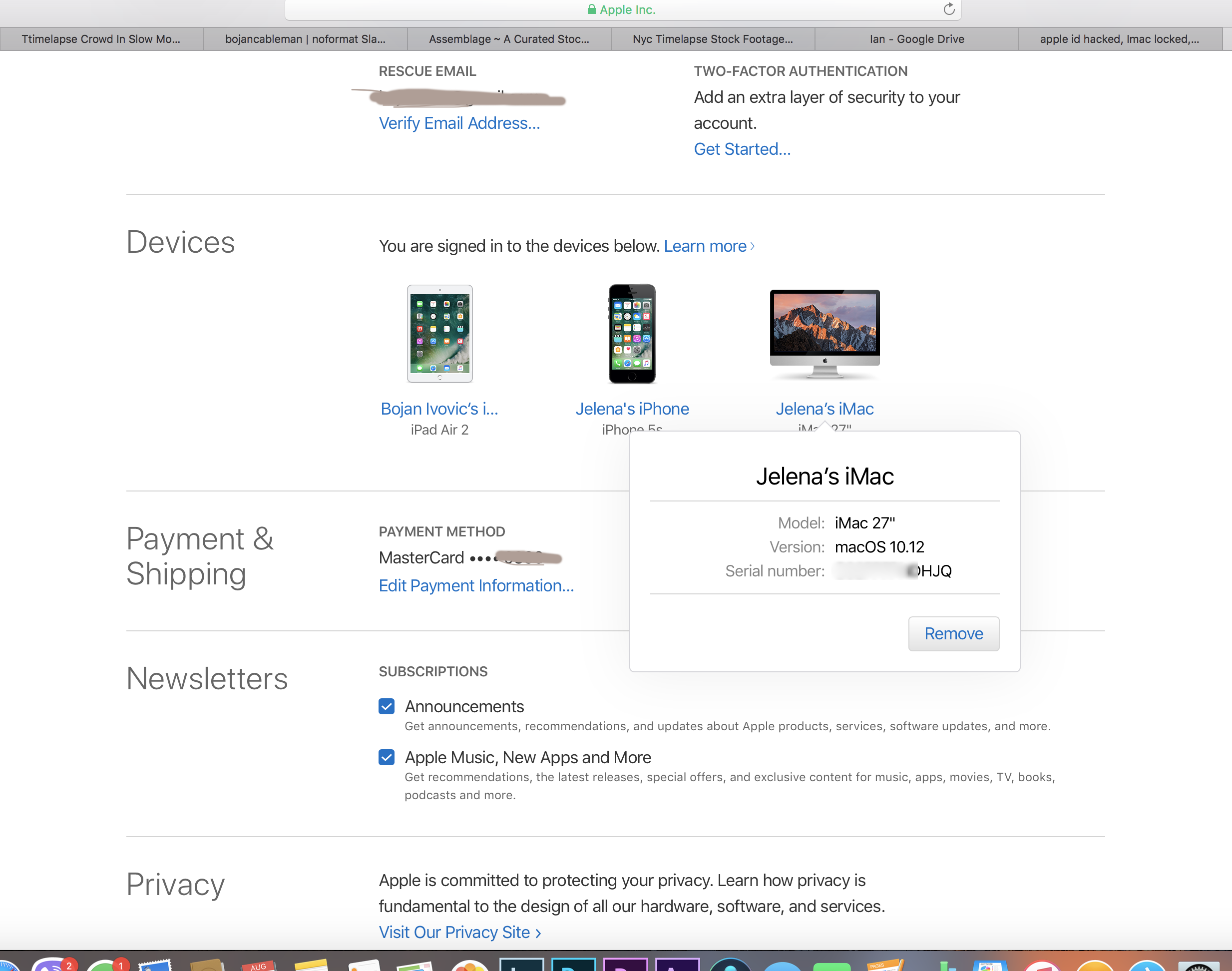Image resolution: width=1232 pixels, height=971 pixels.
Task: Open the Mail stamp icon in the dock
Action: [155, 966]
